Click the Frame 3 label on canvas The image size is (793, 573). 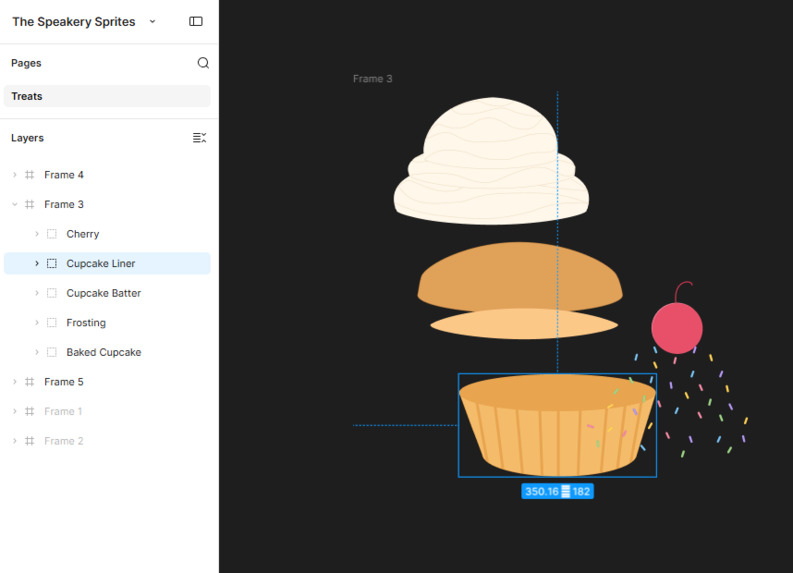pyautogui.click(x=372, y=79)
